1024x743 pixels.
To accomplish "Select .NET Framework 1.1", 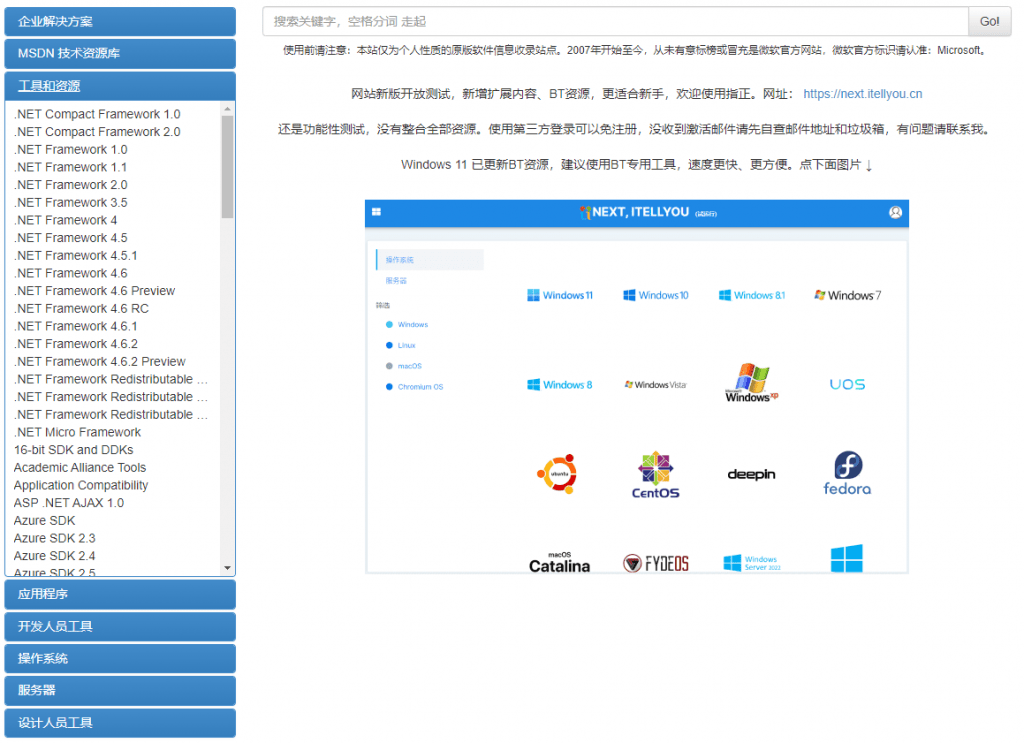I will [x=70, y=167].
